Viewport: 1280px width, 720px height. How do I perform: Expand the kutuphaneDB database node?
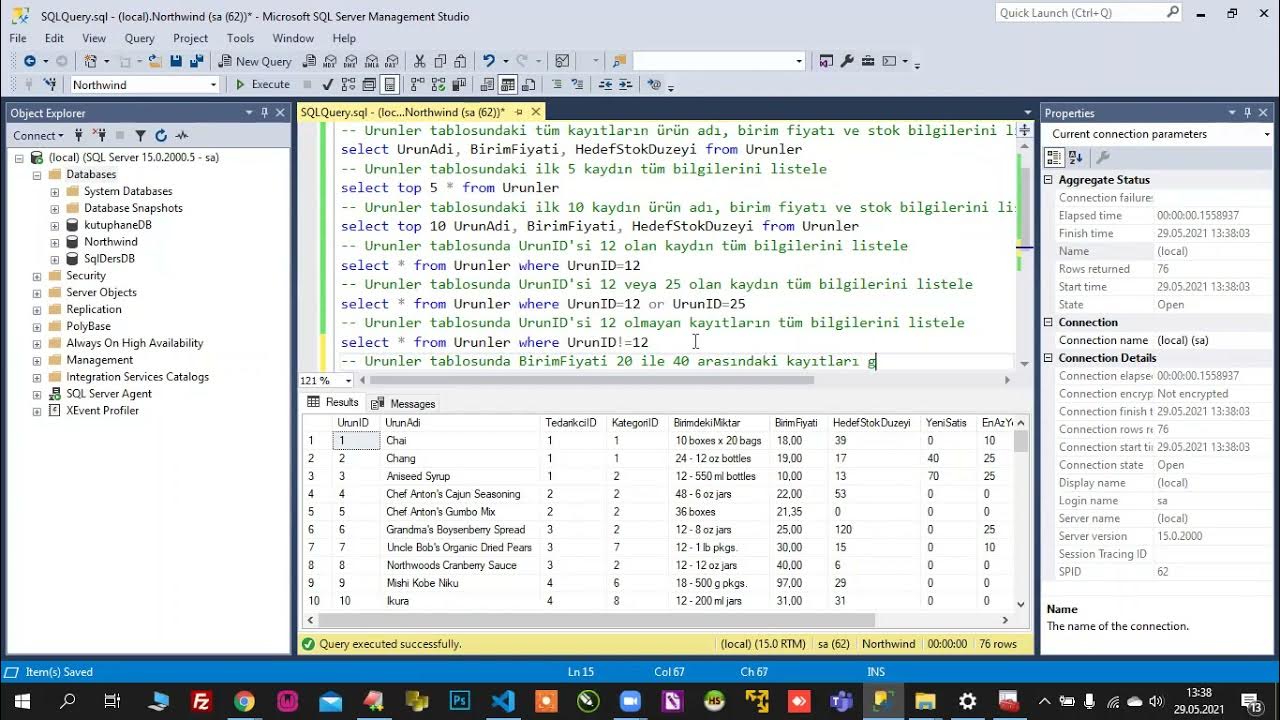coord(54,225)
